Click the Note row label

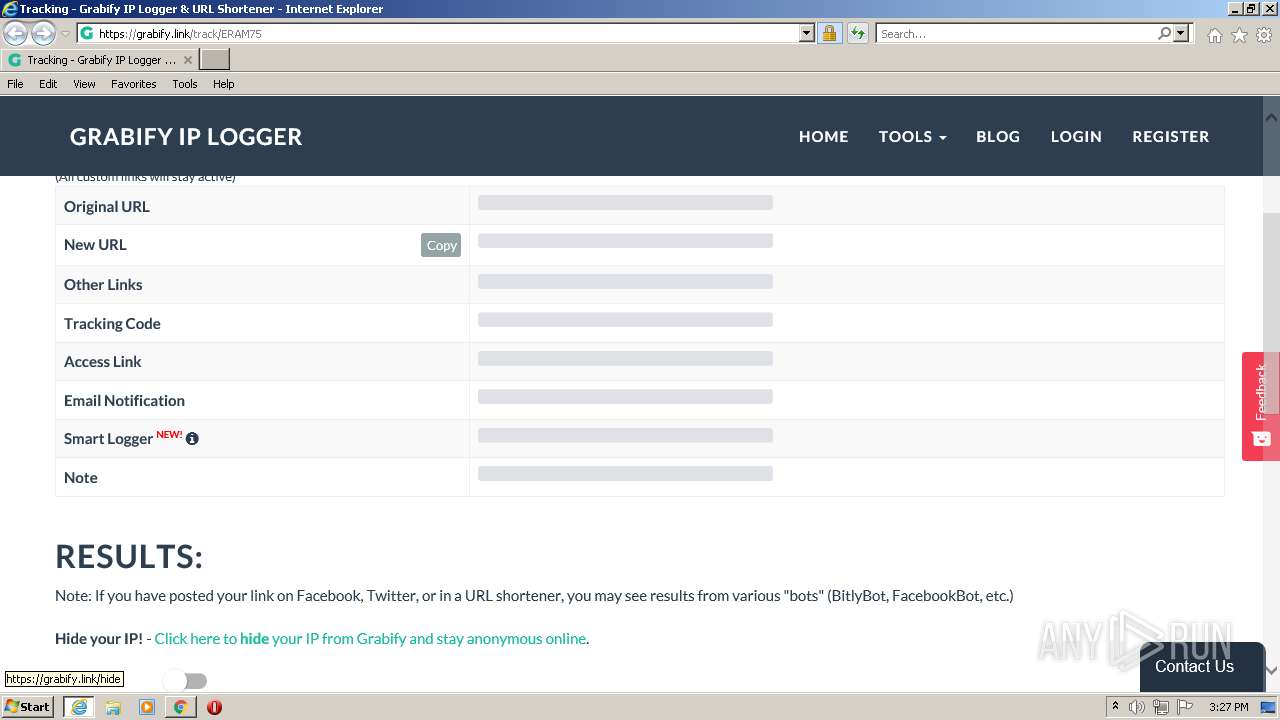(81, 477)
